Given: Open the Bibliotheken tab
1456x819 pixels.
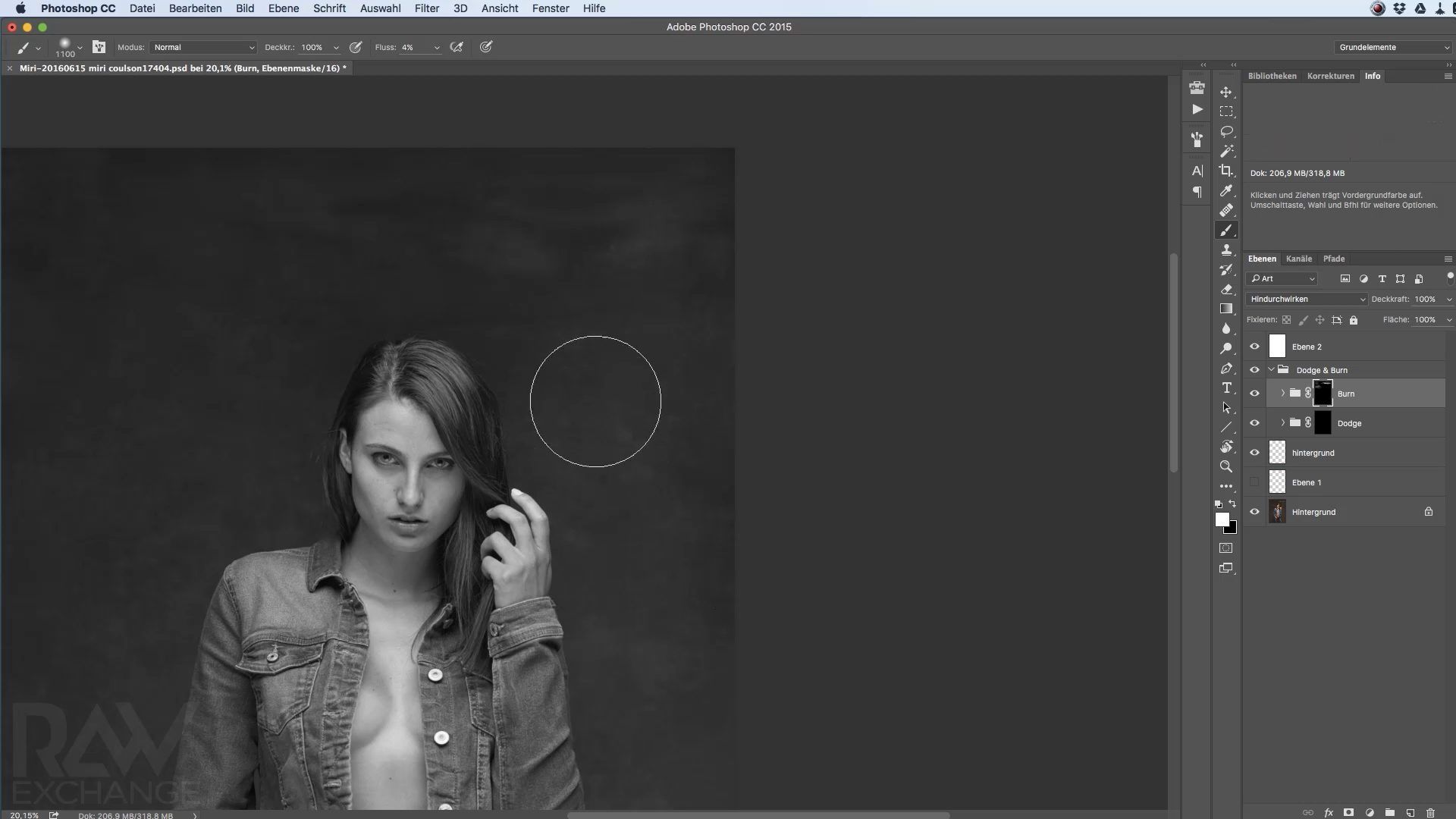Looking at the screenshot, I should pos(1272,76).
